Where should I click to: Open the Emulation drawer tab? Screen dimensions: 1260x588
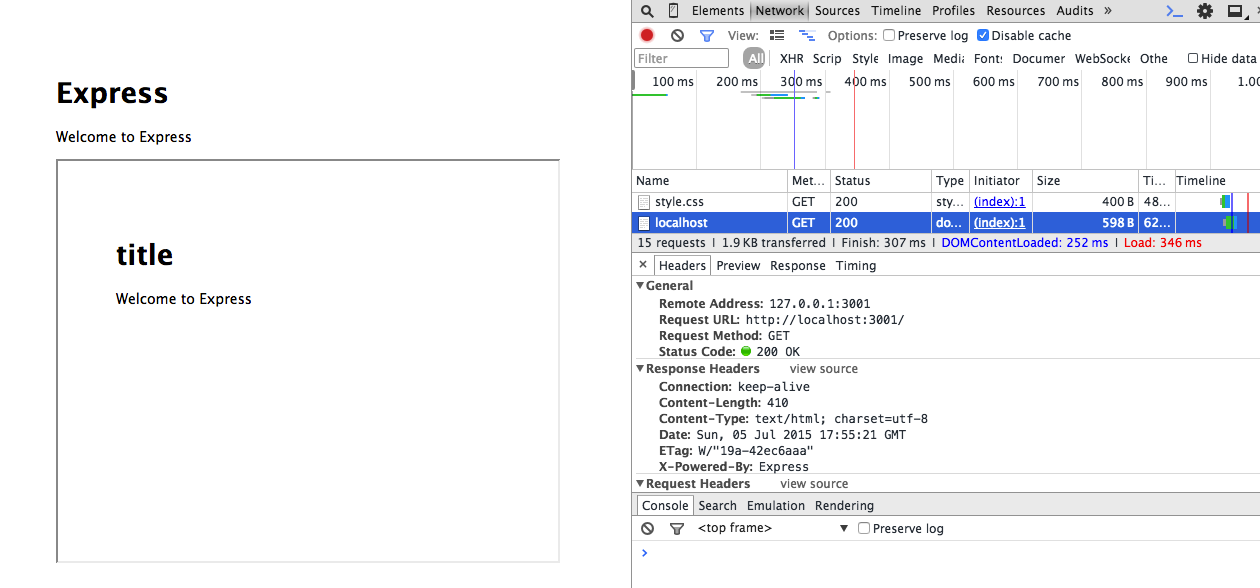pyautogui.click(x=776, y=506)
